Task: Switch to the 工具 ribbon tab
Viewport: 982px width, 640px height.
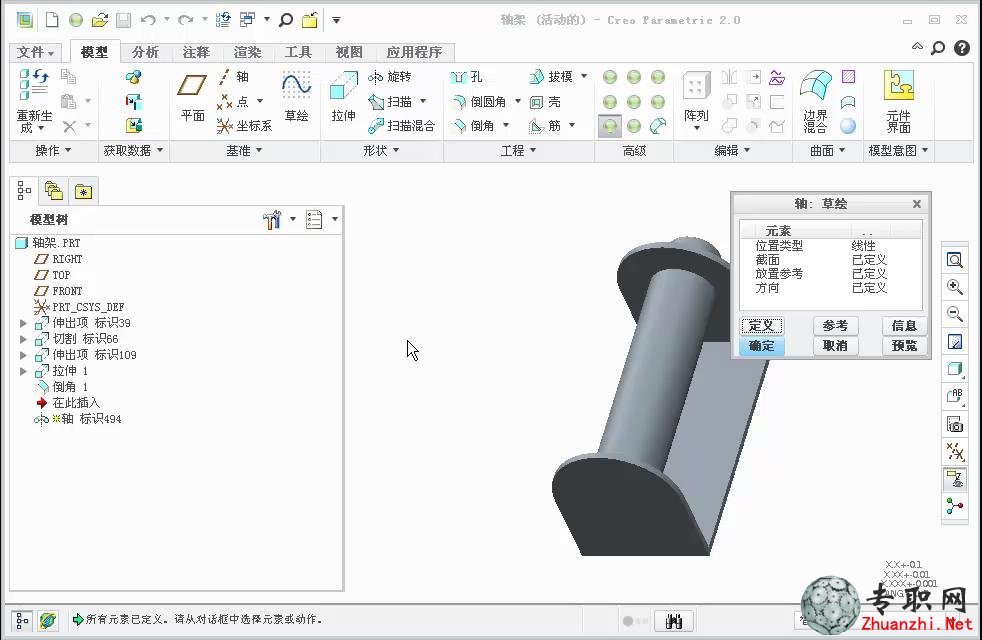Action: click(x=298, y=52)
